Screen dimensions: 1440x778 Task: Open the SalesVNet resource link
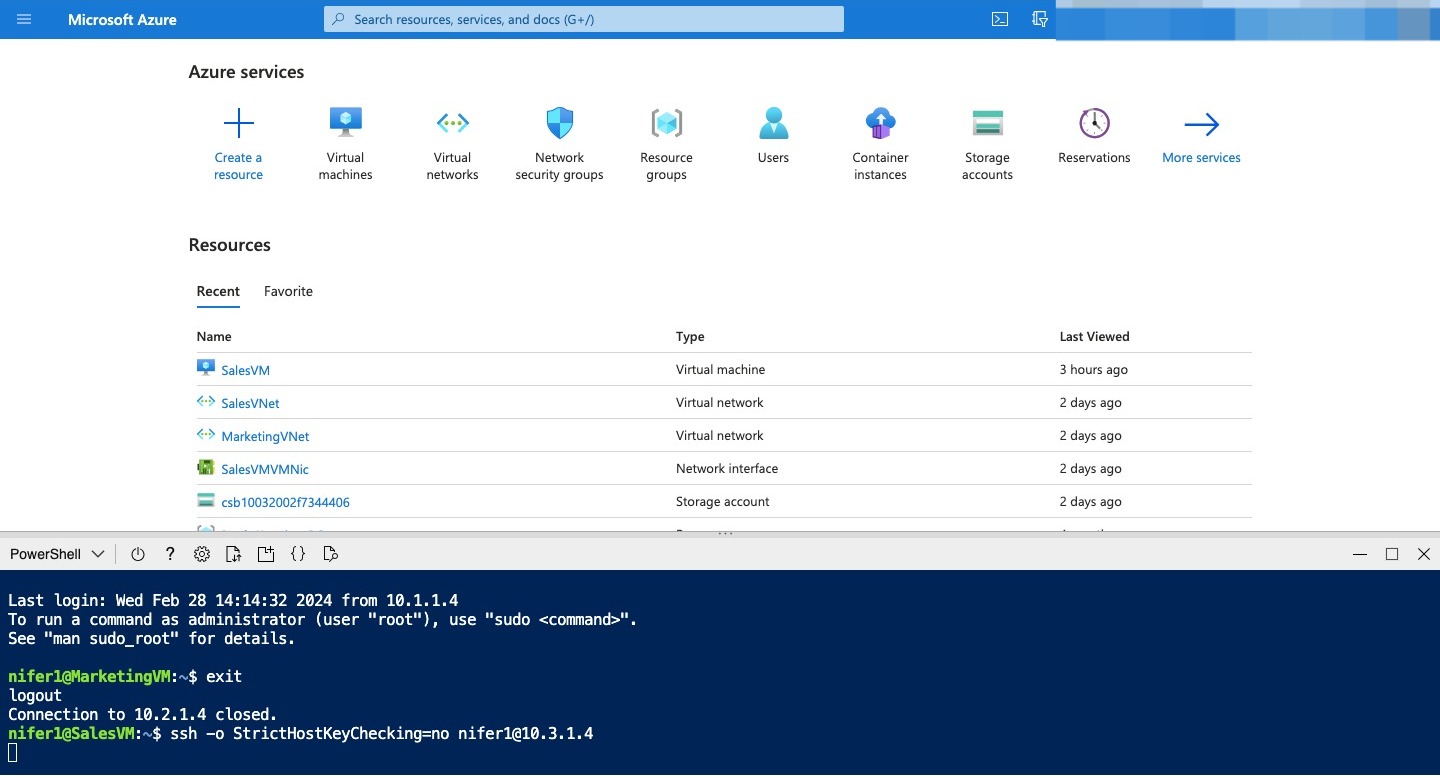(x=250, y=403)
